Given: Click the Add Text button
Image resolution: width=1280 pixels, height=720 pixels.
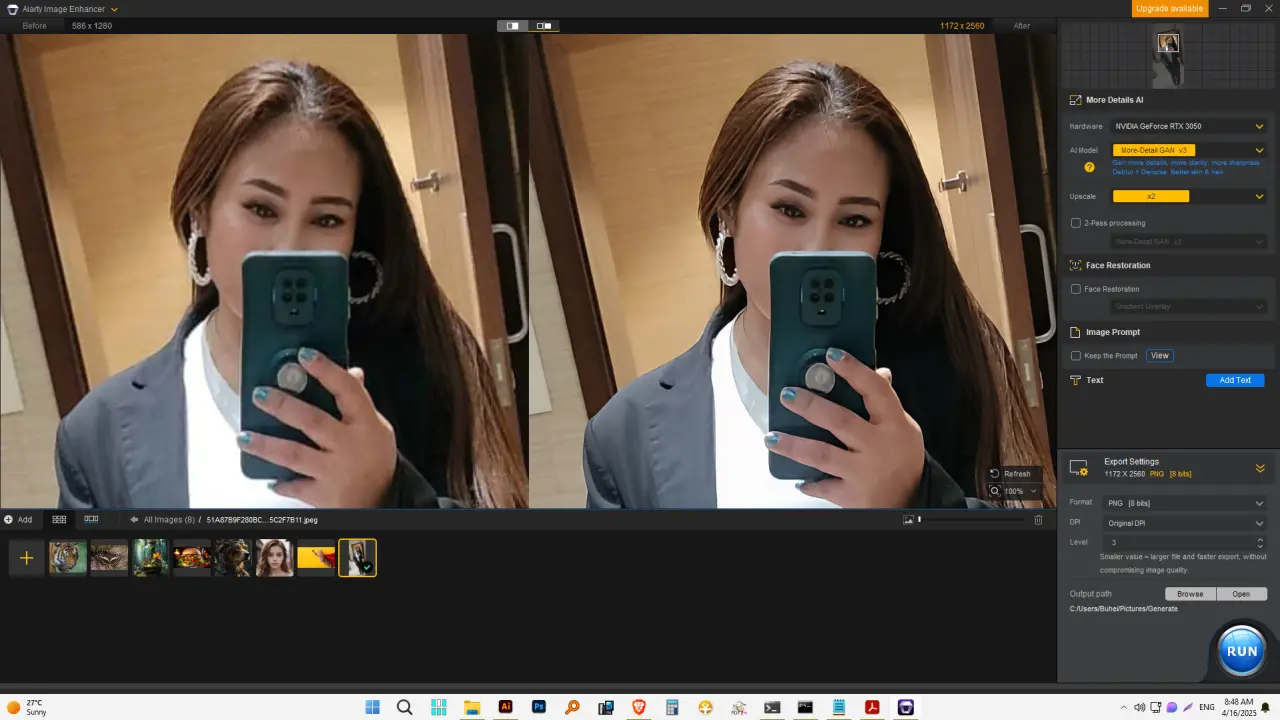Looking at the screenshot, I should click(1235, 380).
